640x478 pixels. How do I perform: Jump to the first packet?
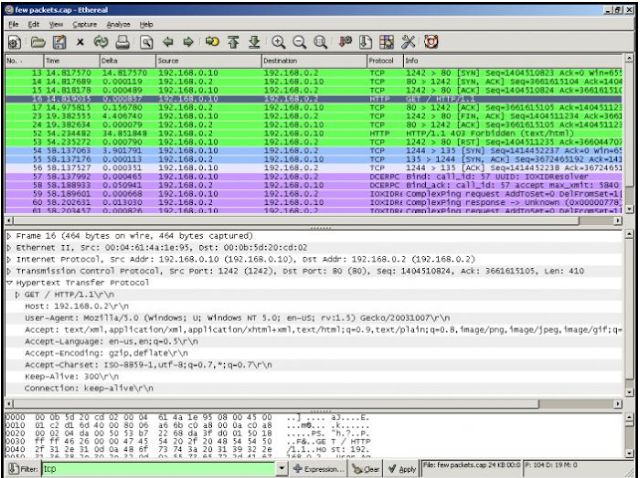click(233, 42)
